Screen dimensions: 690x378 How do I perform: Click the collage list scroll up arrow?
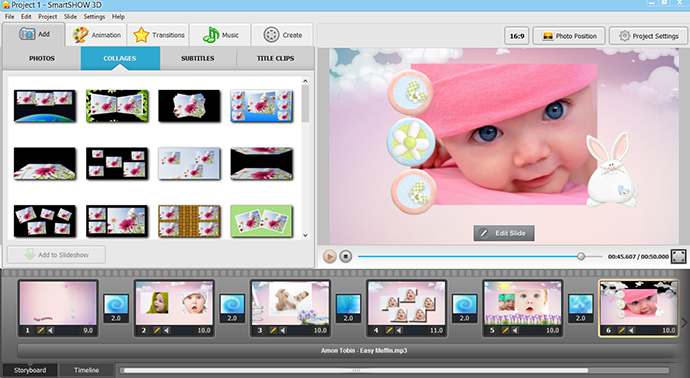[305, 81]
